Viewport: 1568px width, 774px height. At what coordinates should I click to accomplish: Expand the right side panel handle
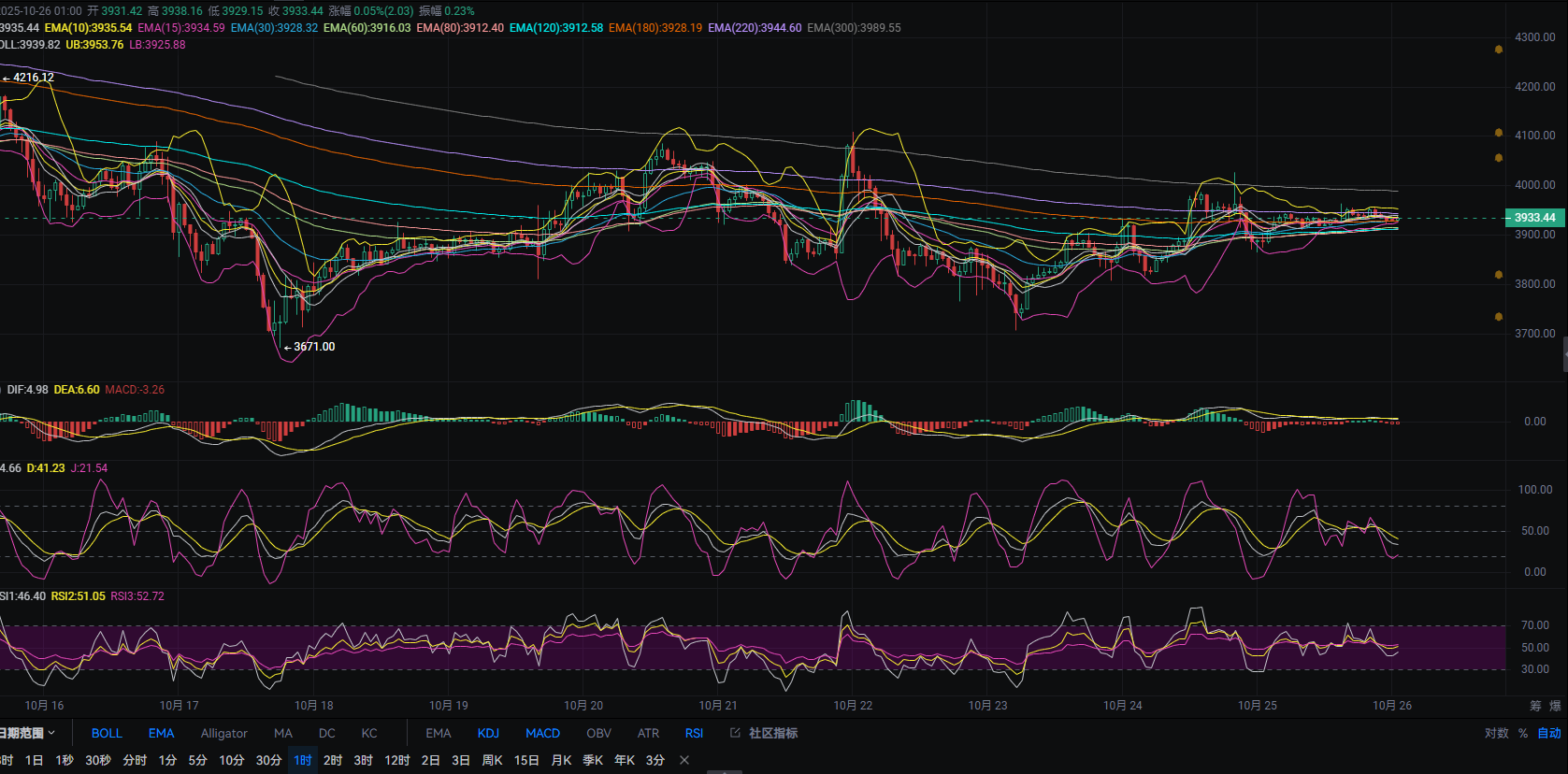pos(1564,355)
